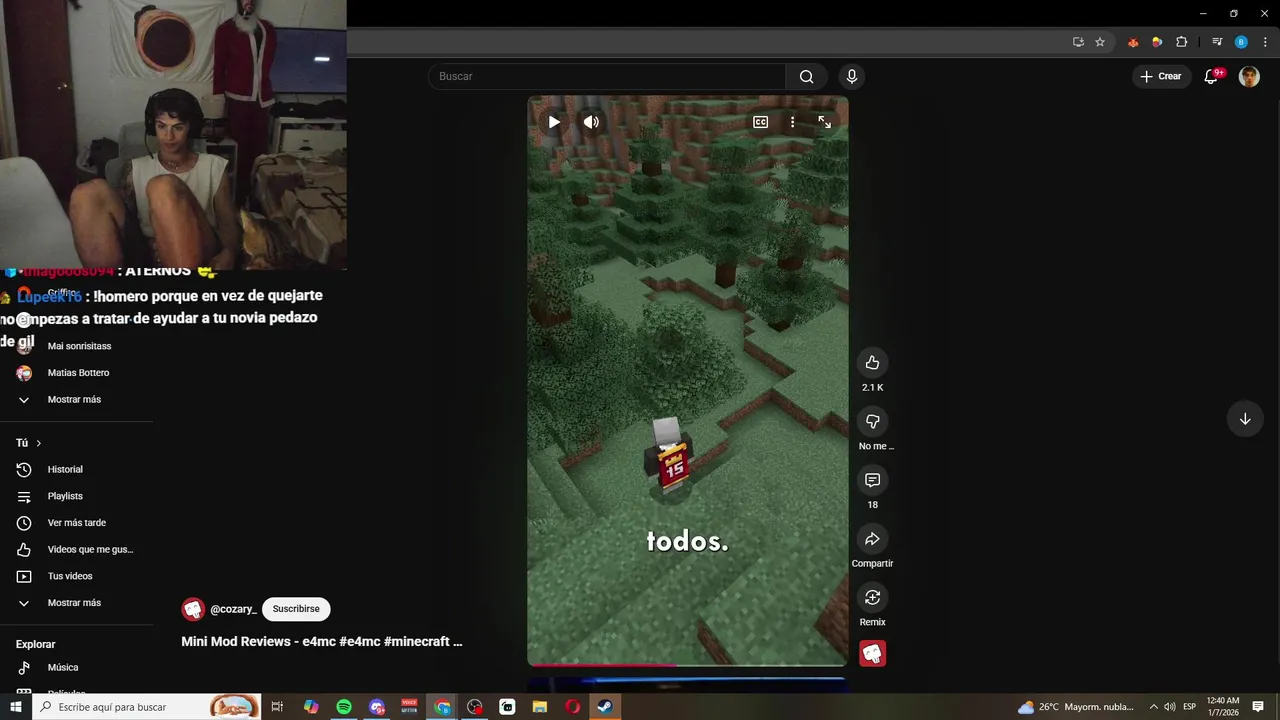Expand the Short to fullscreen

(x=824, y=122)
